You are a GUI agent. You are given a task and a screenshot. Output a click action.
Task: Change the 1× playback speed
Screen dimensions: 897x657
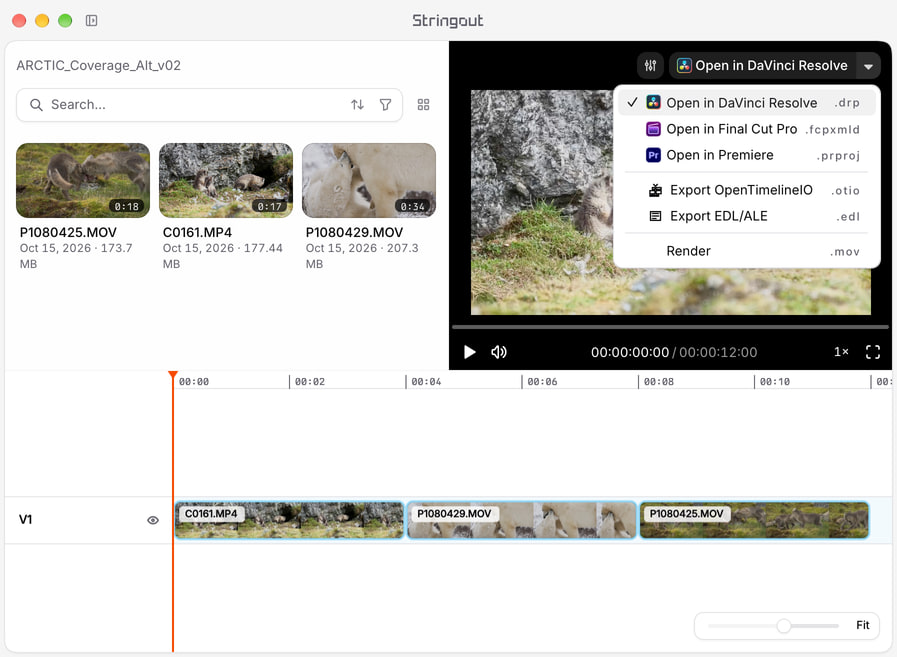click(x=841, y=352)
